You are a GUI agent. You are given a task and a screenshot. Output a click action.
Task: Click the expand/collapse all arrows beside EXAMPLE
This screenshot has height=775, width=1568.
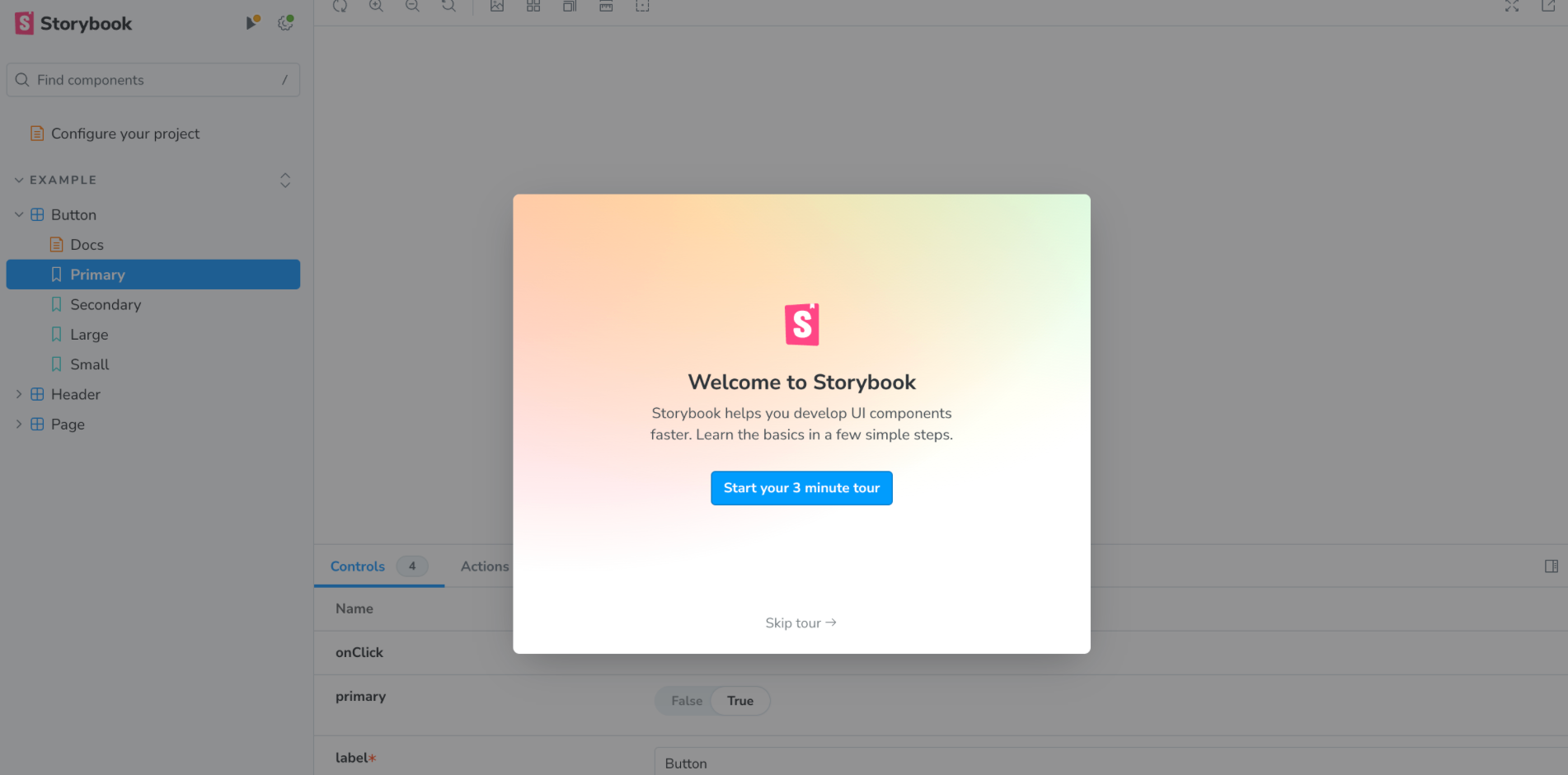(285, 180)
